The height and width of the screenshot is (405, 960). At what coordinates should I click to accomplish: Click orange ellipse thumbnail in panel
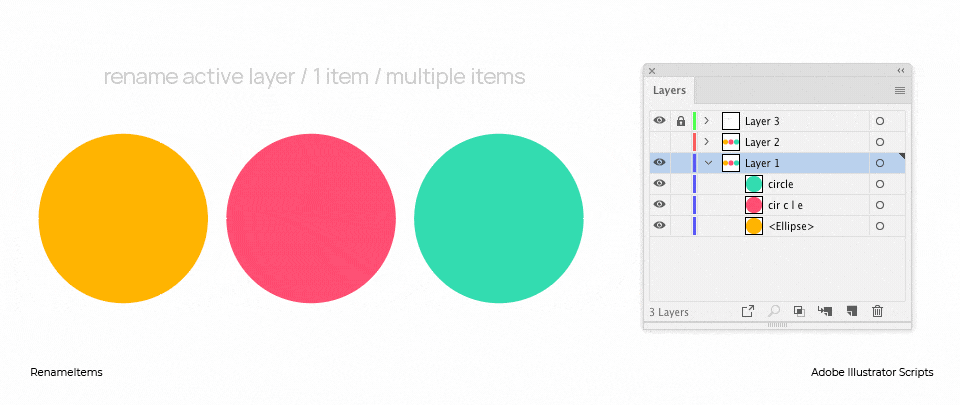click(754, 226)
